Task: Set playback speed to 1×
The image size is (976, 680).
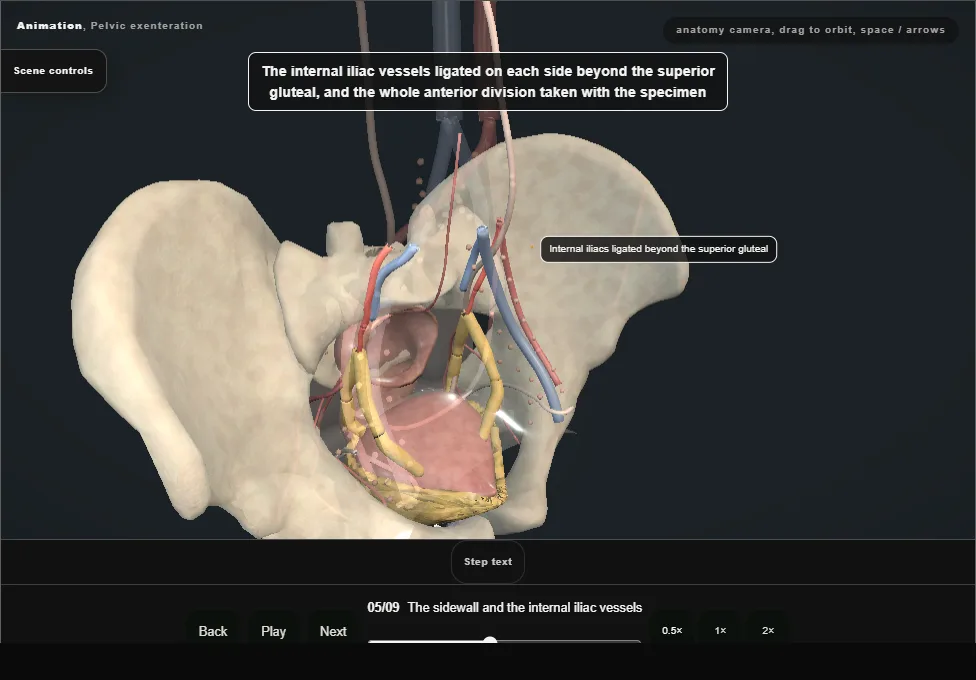Action: 721,630
